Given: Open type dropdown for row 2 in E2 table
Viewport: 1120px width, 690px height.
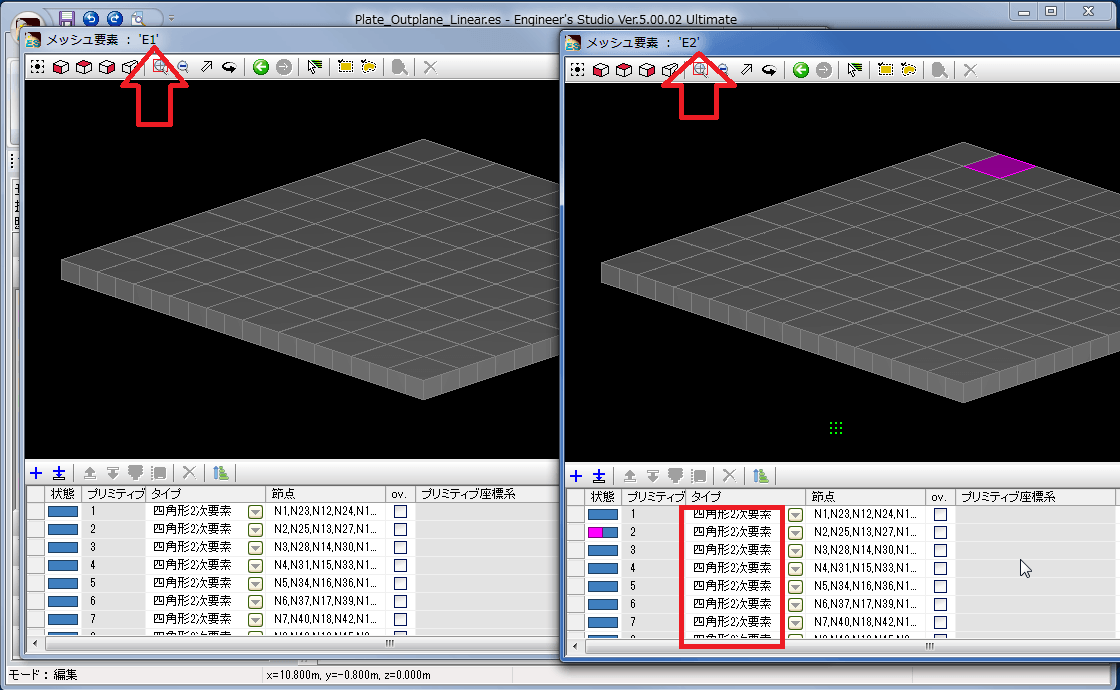Looking at the screenshot, I should pos(795,533).
